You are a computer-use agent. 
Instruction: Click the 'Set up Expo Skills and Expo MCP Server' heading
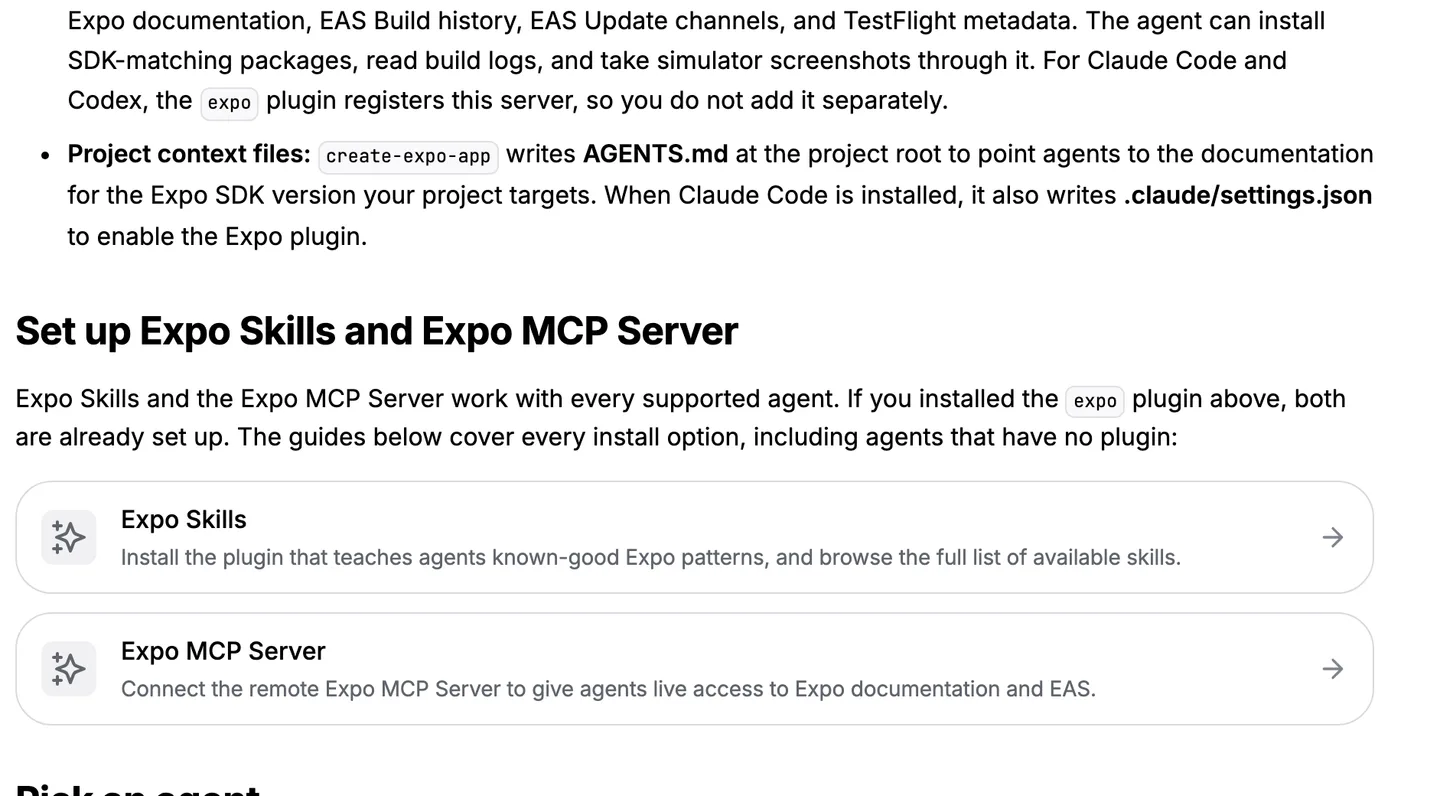377,331
